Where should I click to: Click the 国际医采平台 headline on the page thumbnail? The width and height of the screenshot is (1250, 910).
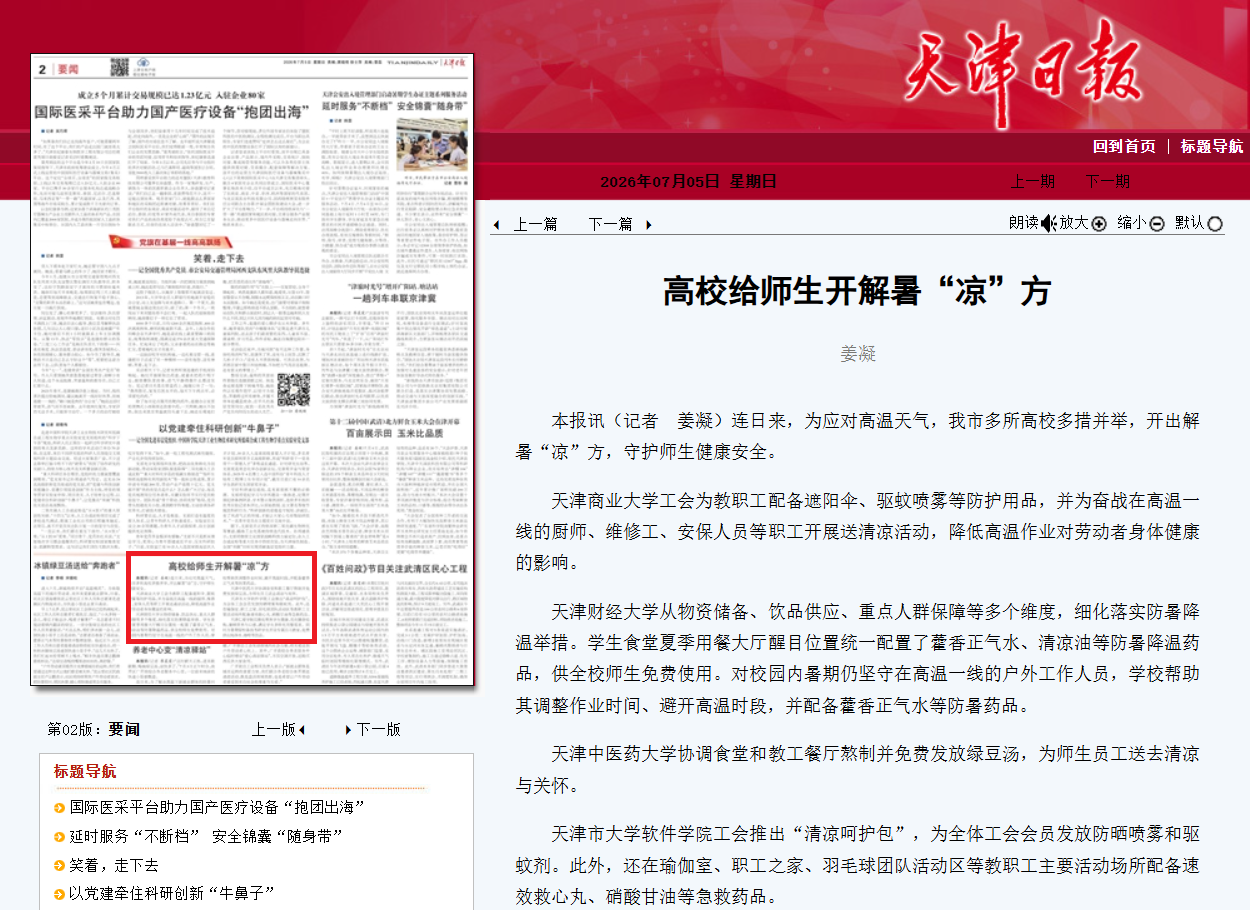[170, 112]
